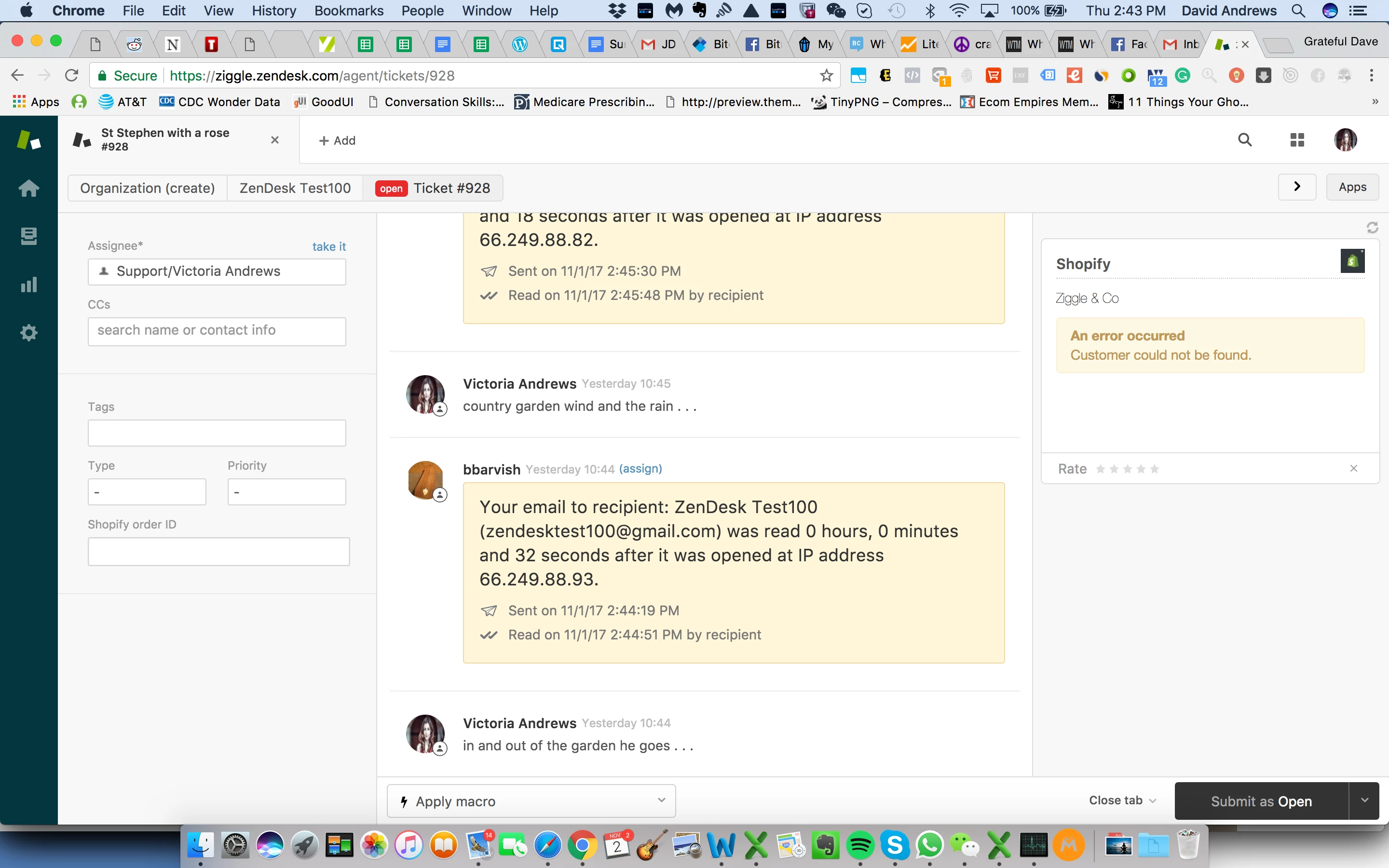1389x868 pixels.
Task: Click the Zendesk search magnifier icon
Action: click(x=1244, y=140)
